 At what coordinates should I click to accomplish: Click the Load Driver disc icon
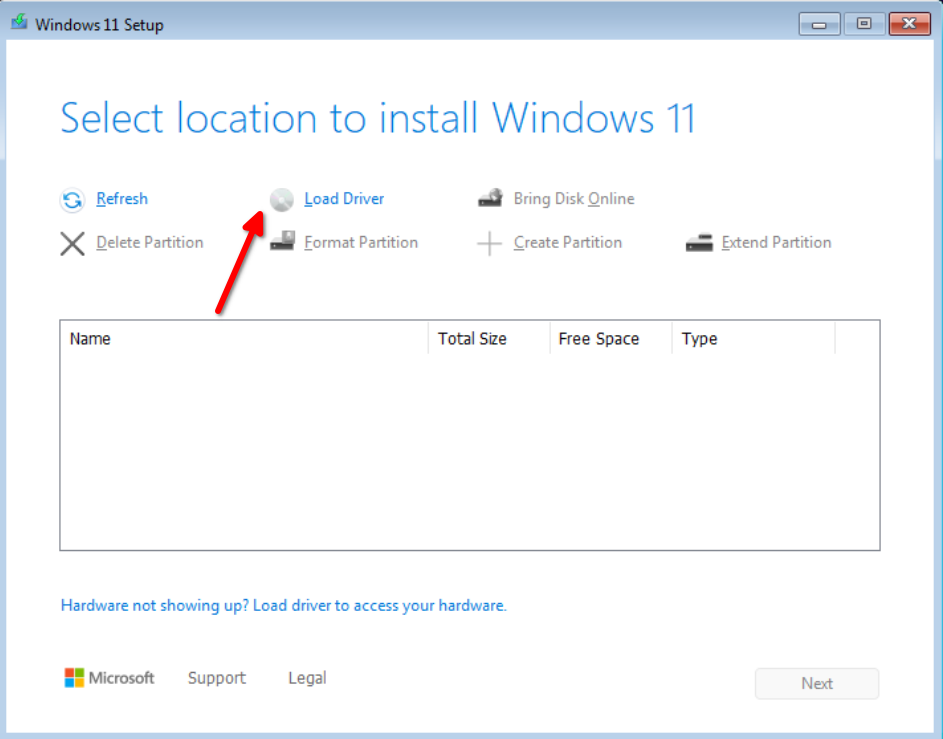[281, 200]
